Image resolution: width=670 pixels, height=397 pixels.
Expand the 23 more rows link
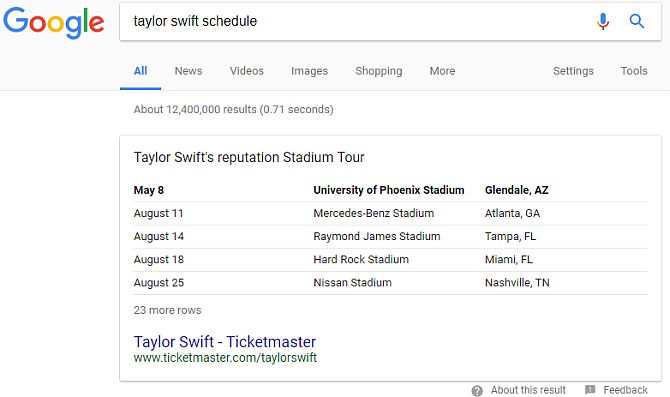[x=167, y=310]
